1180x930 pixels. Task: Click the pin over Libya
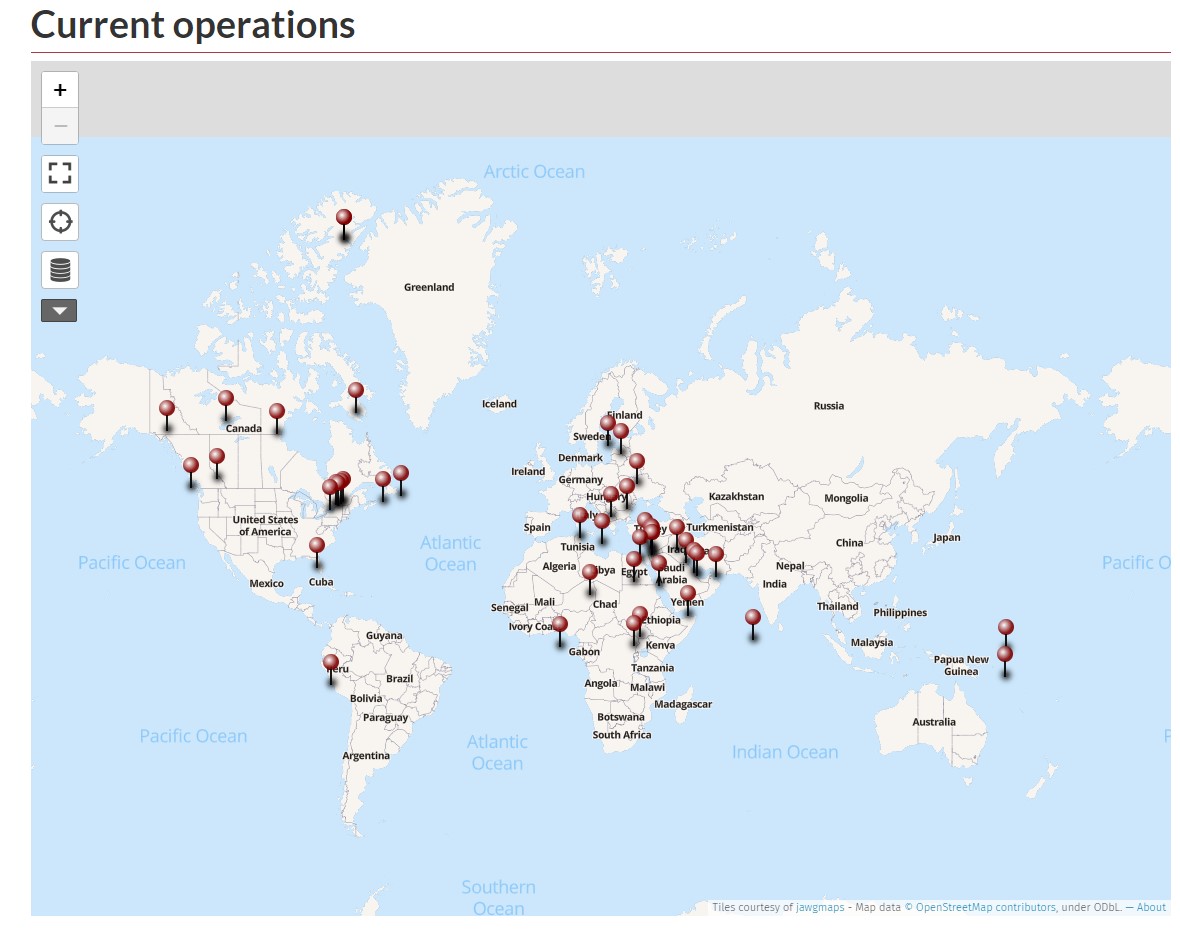590,573
